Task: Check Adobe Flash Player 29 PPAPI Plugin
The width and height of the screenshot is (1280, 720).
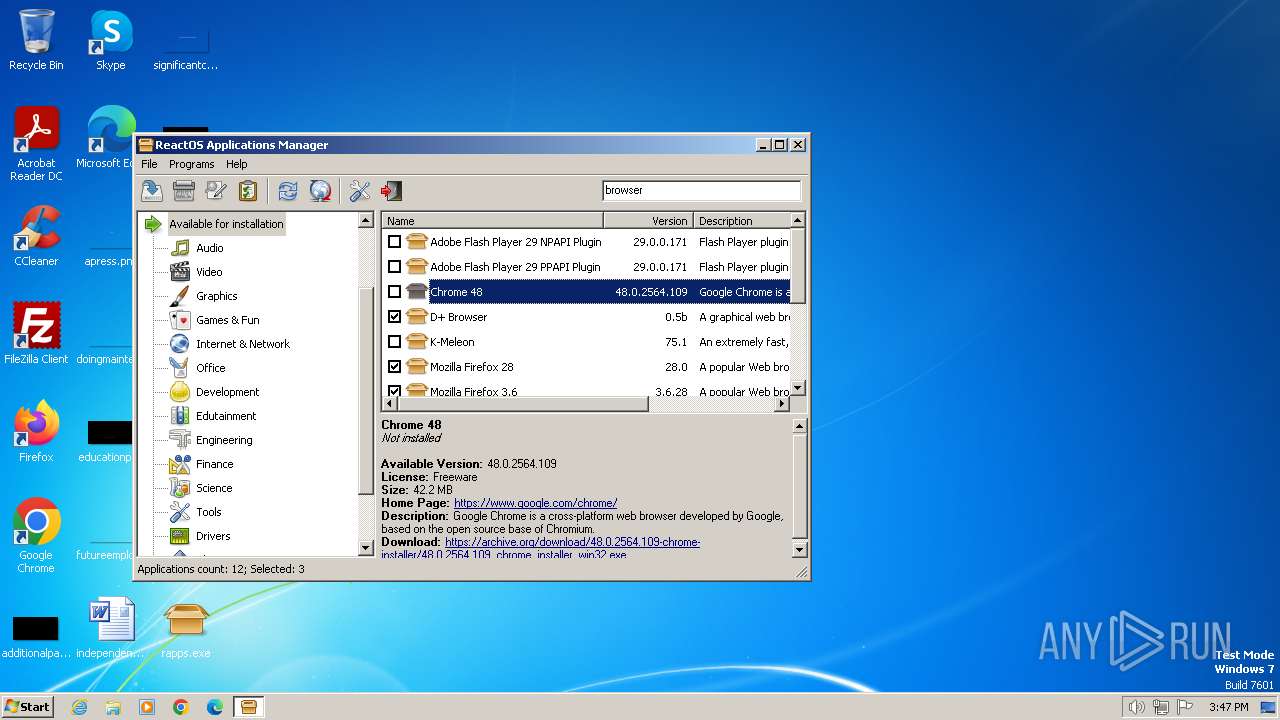Action: [x=394, y=267]
